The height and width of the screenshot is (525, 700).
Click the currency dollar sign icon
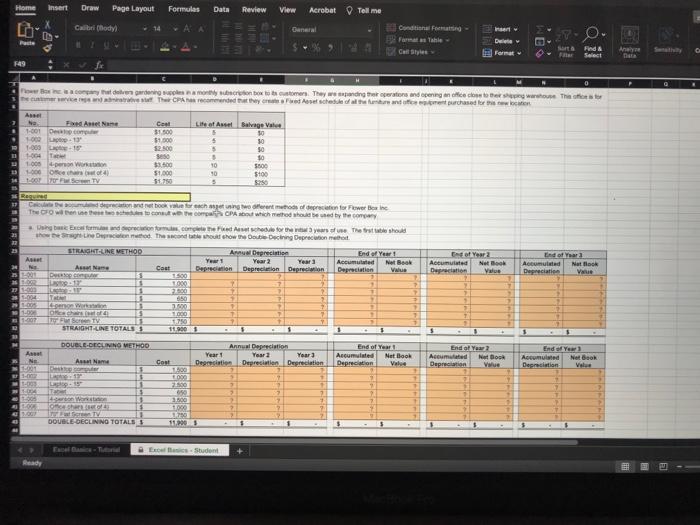click(295, 47)
